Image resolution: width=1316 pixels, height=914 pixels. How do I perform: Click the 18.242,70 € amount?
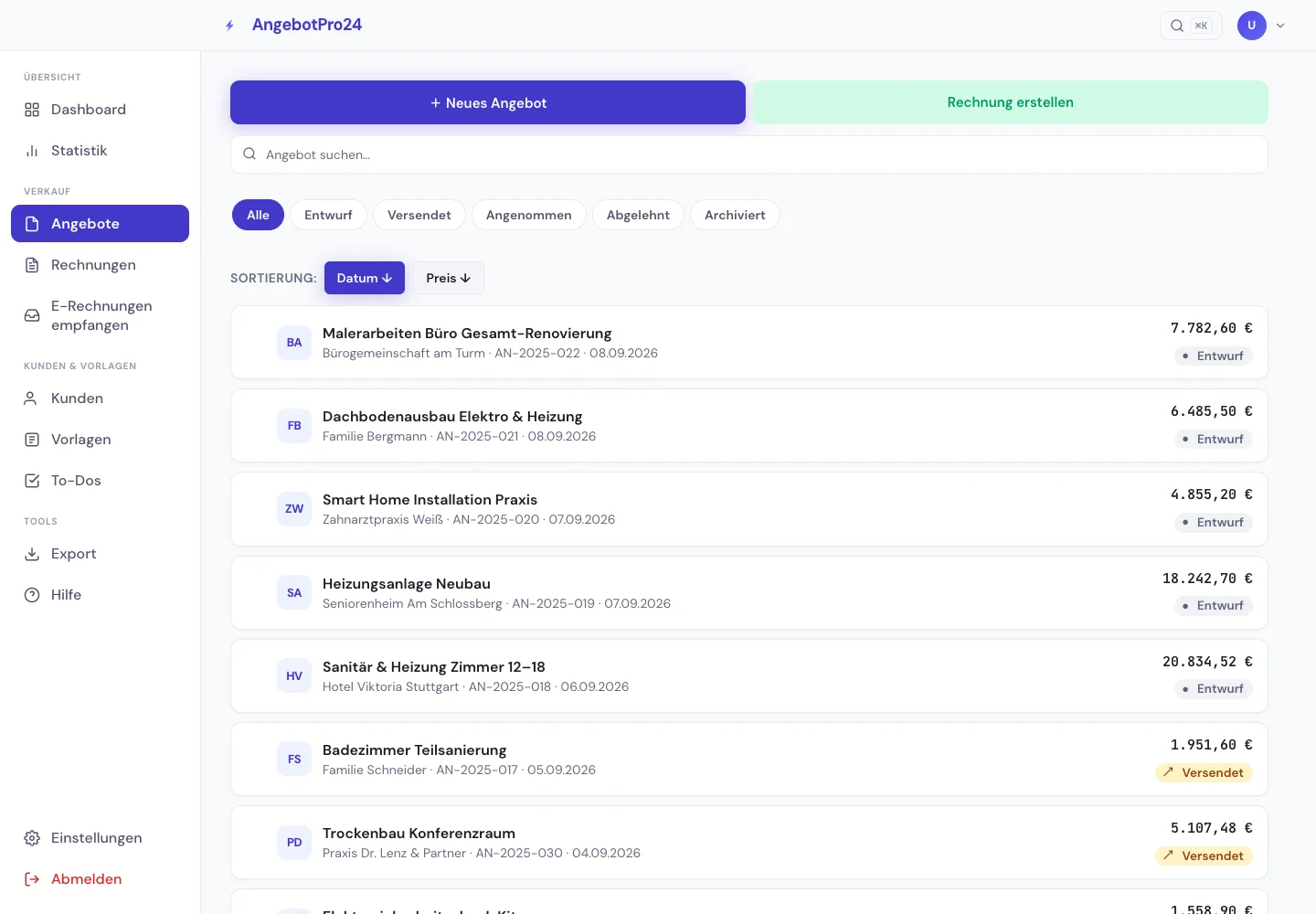(x=1207, y=579)
